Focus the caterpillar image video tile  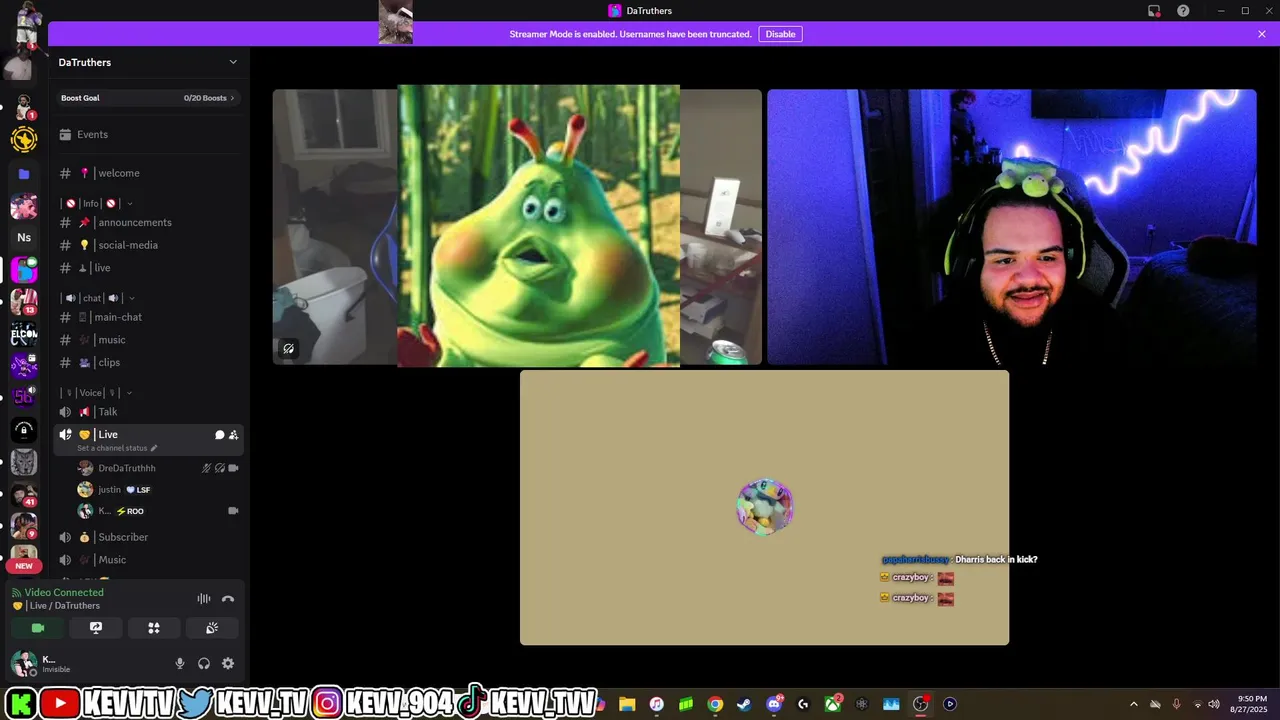[x=517, y=227]
